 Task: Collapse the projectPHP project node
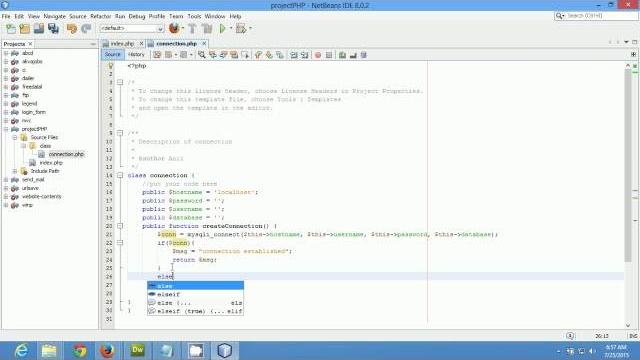click(6, 129)
